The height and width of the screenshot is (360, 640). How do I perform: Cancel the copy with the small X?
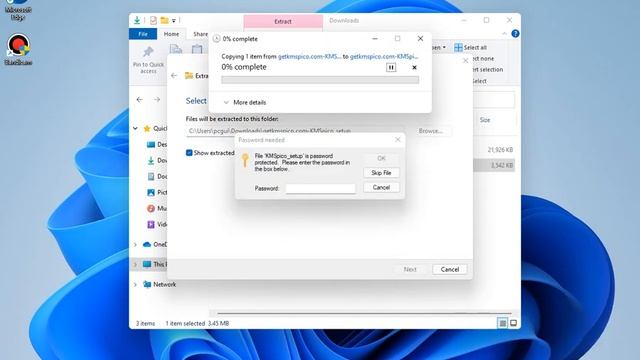(414, 67)
